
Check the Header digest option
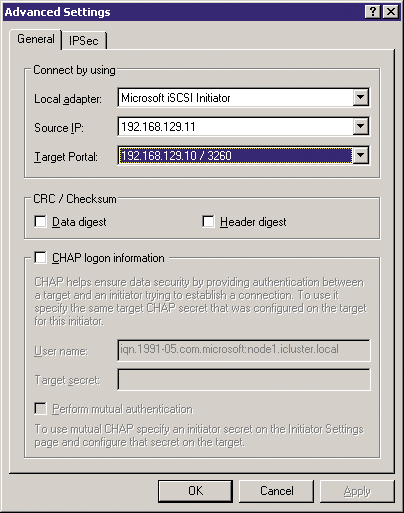208,222
